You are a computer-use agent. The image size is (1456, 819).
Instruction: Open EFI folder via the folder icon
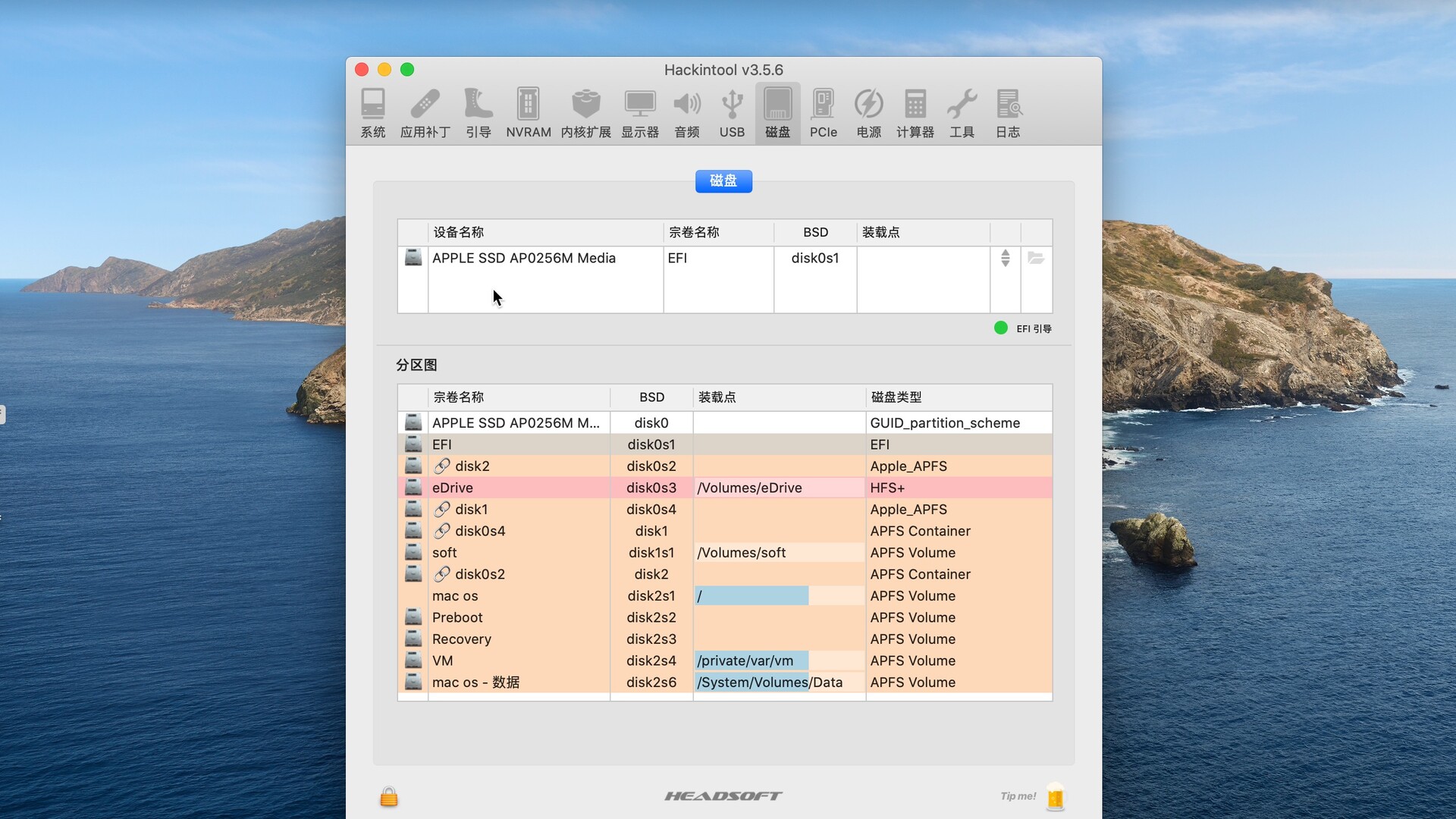pos(1036,258)
